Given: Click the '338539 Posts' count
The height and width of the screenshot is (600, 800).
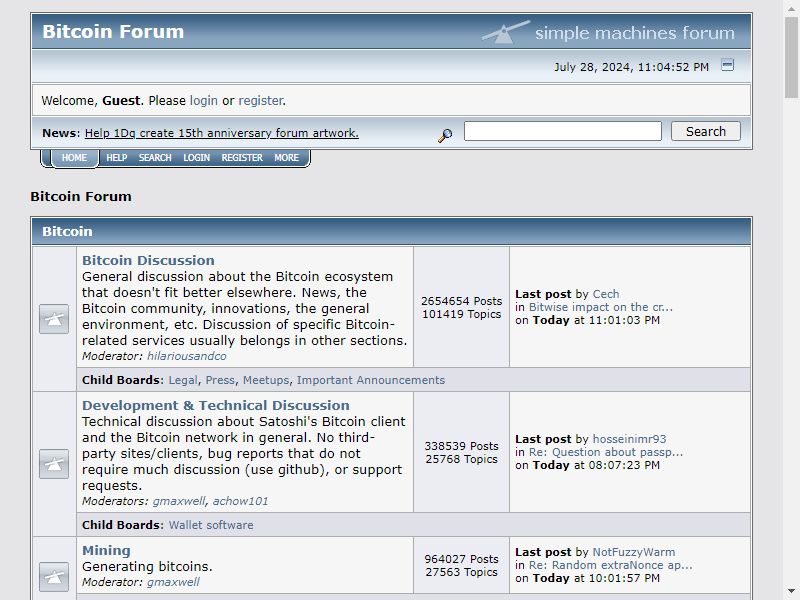Looking at the screenshot, I should 462,446.
